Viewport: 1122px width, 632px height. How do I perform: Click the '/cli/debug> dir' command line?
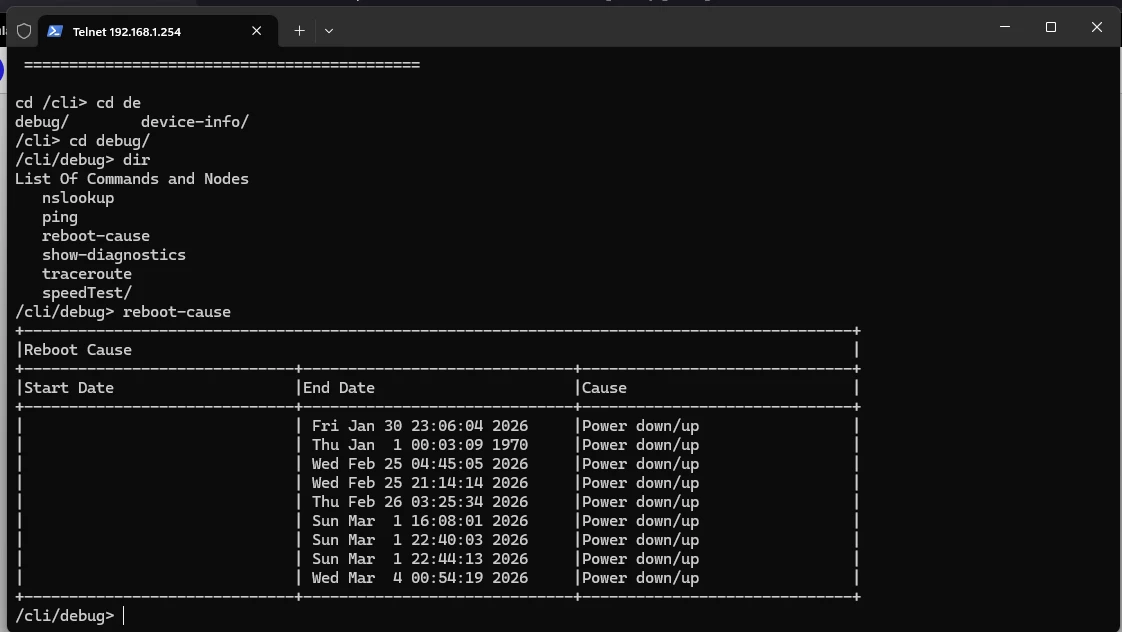click(x=82, y=160)
